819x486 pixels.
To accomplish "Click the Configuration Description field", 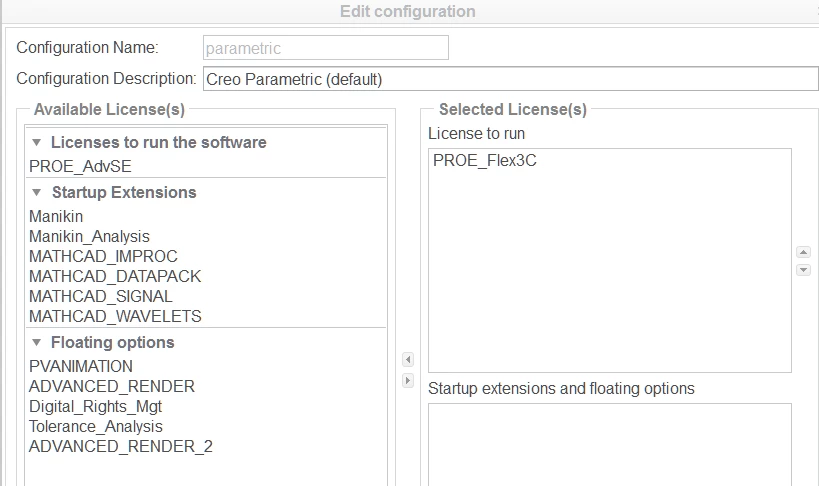I will (510, 79).
